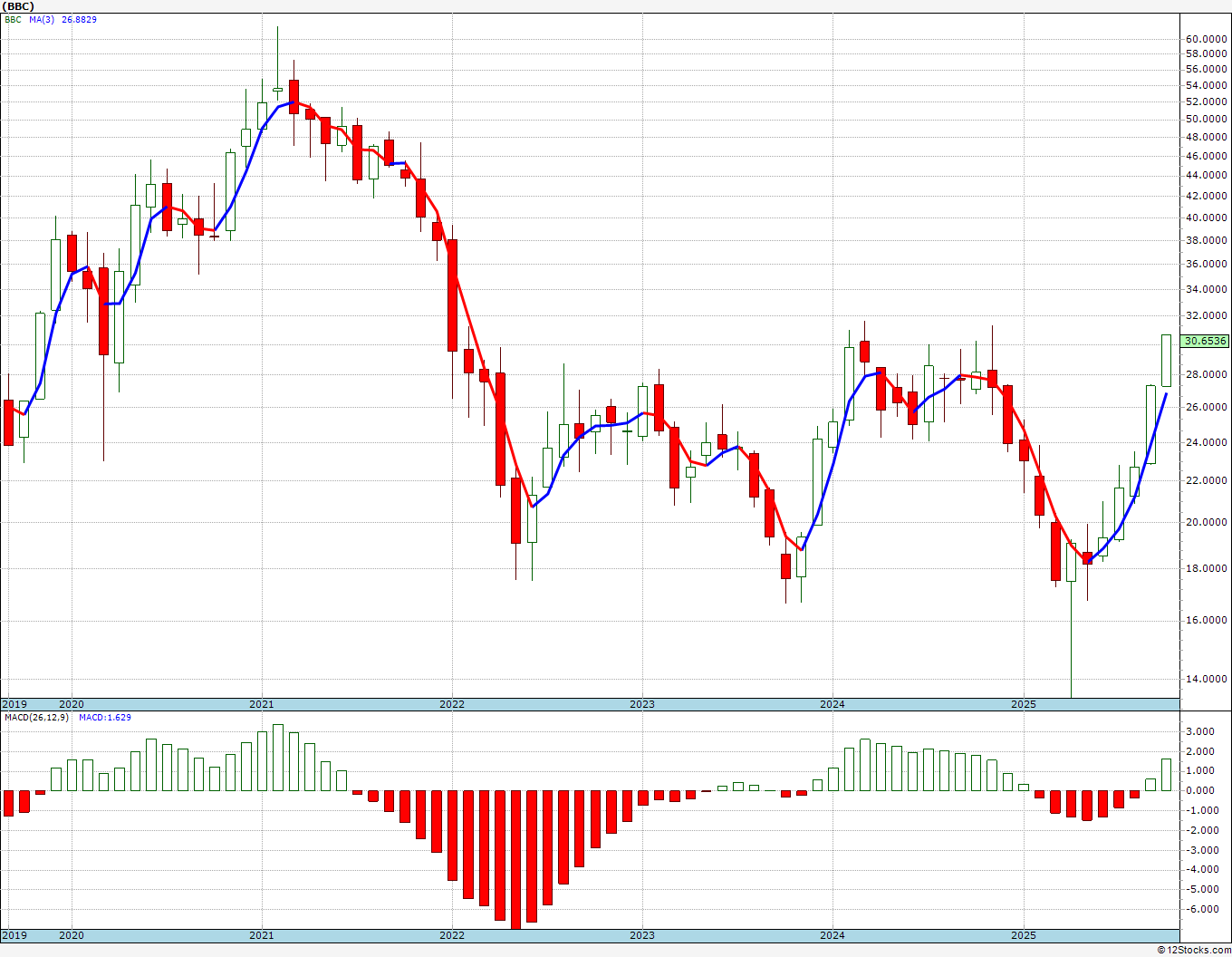Click the 2023 label on the price chart time axis

641,704
